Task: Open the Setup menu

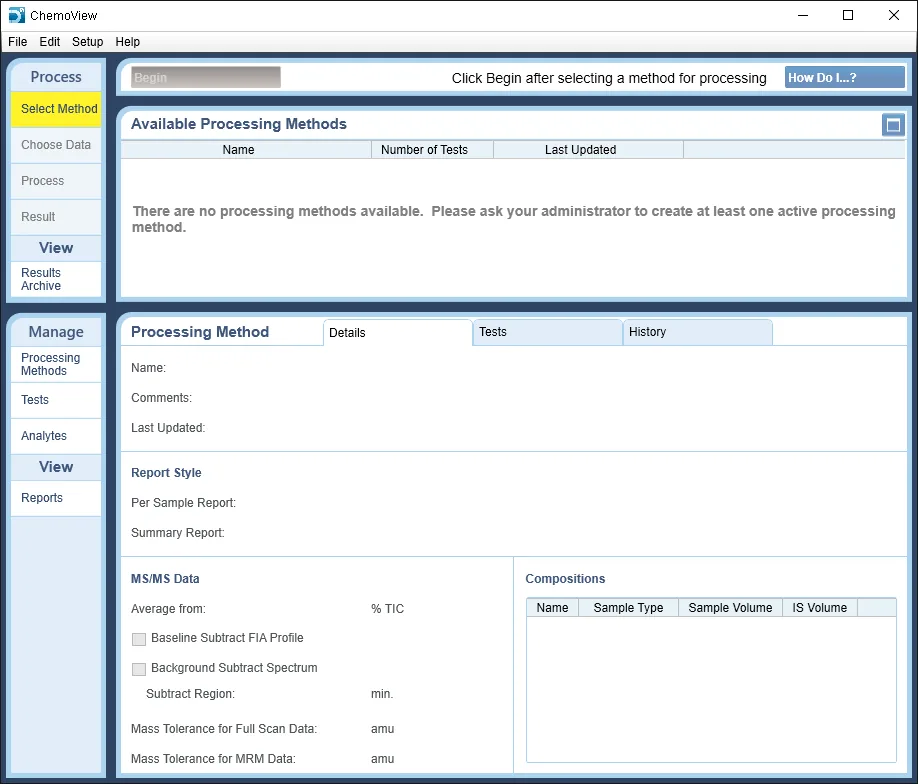Action: coord(87,42)
